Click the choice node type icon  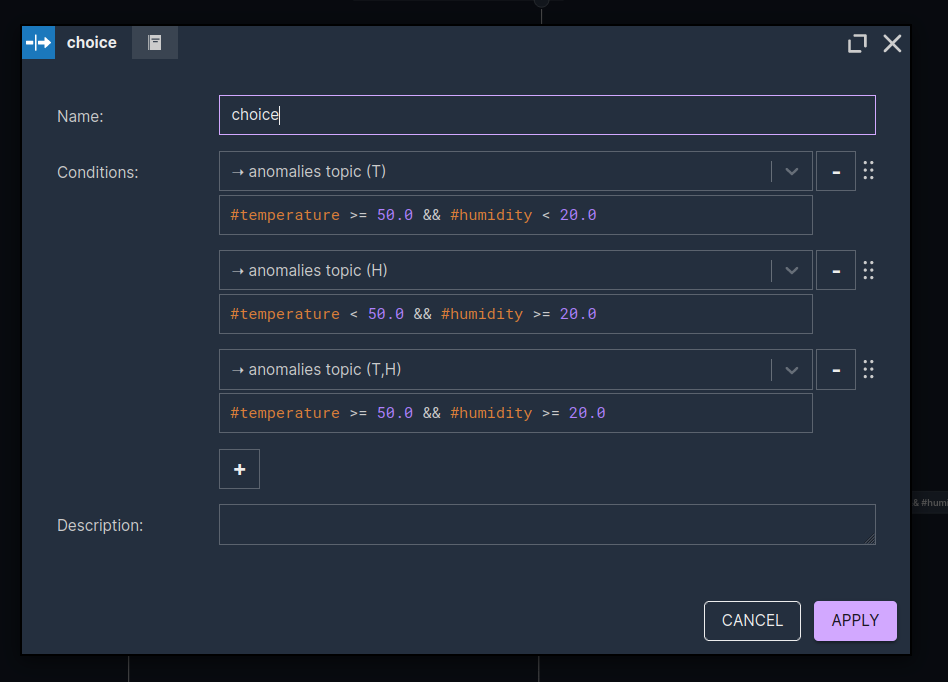pos(38,42)
